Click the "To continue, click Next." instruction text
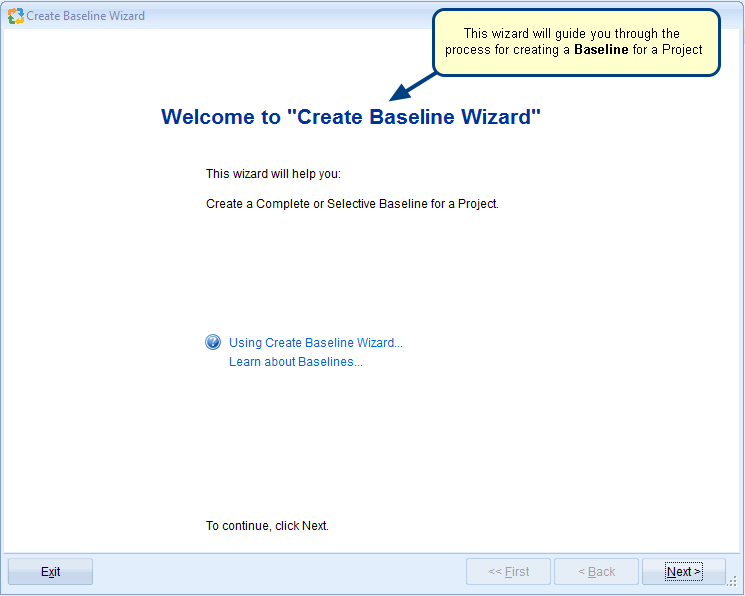Viewport: 745px width, 596px height. pos(267,526)
